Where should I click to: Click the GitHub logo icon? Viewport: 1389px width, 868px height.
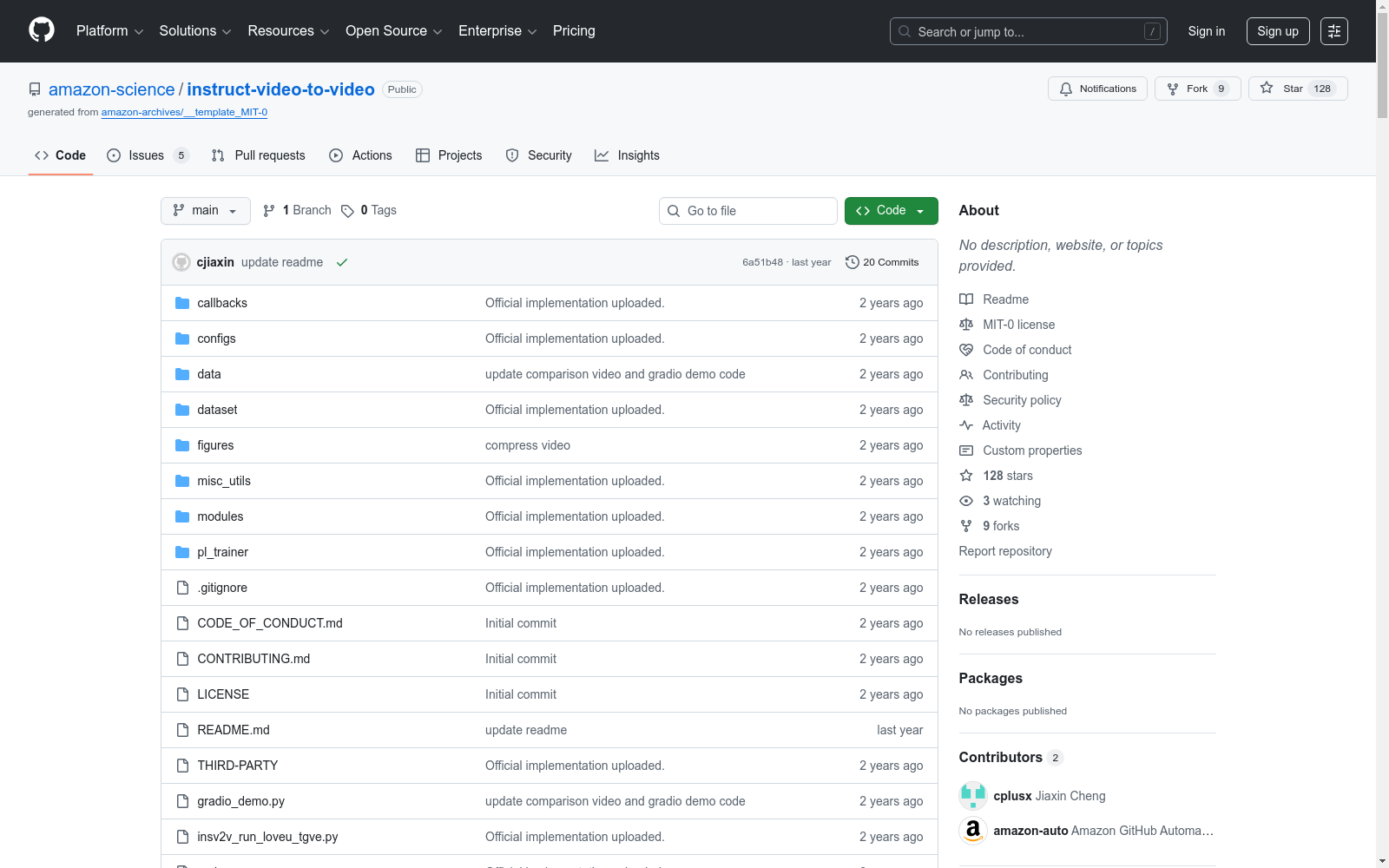pos(42,30)
